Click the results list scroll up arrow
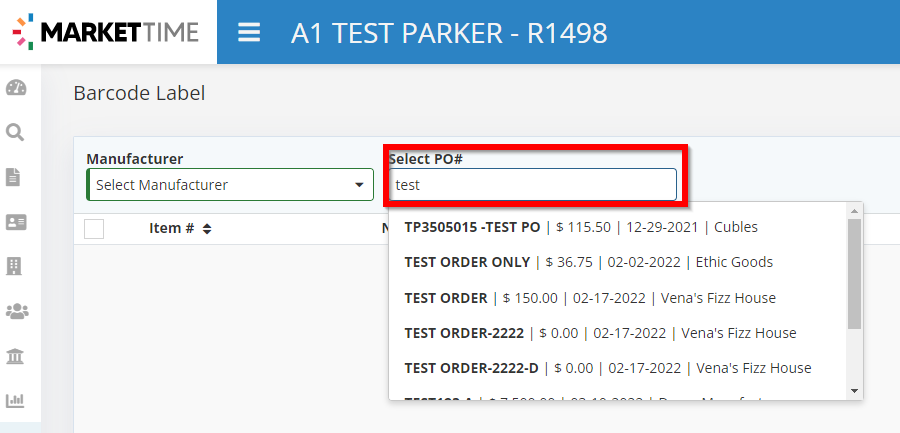Image resolution: width=900 pixels, height=433 pixels. coord(854,210)
